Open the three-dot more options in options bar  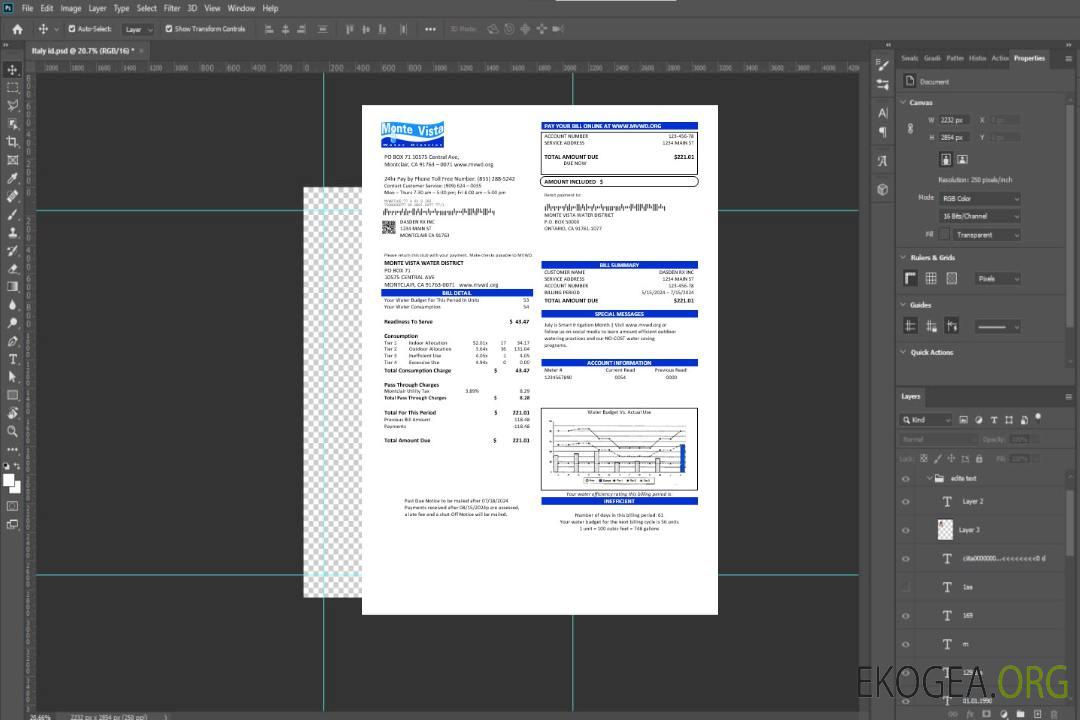pyautogui.click(x=430, y=29)
